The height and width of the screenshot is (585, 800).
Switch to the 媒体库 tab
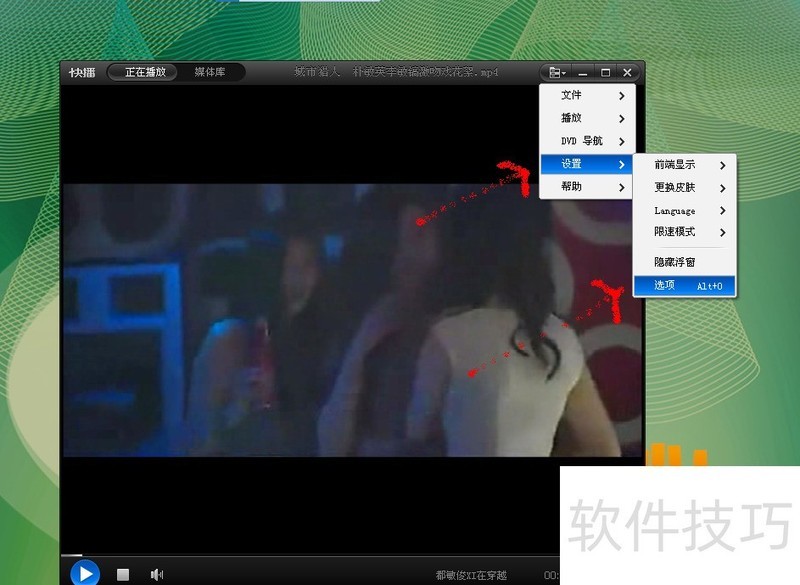pos(209,72)
